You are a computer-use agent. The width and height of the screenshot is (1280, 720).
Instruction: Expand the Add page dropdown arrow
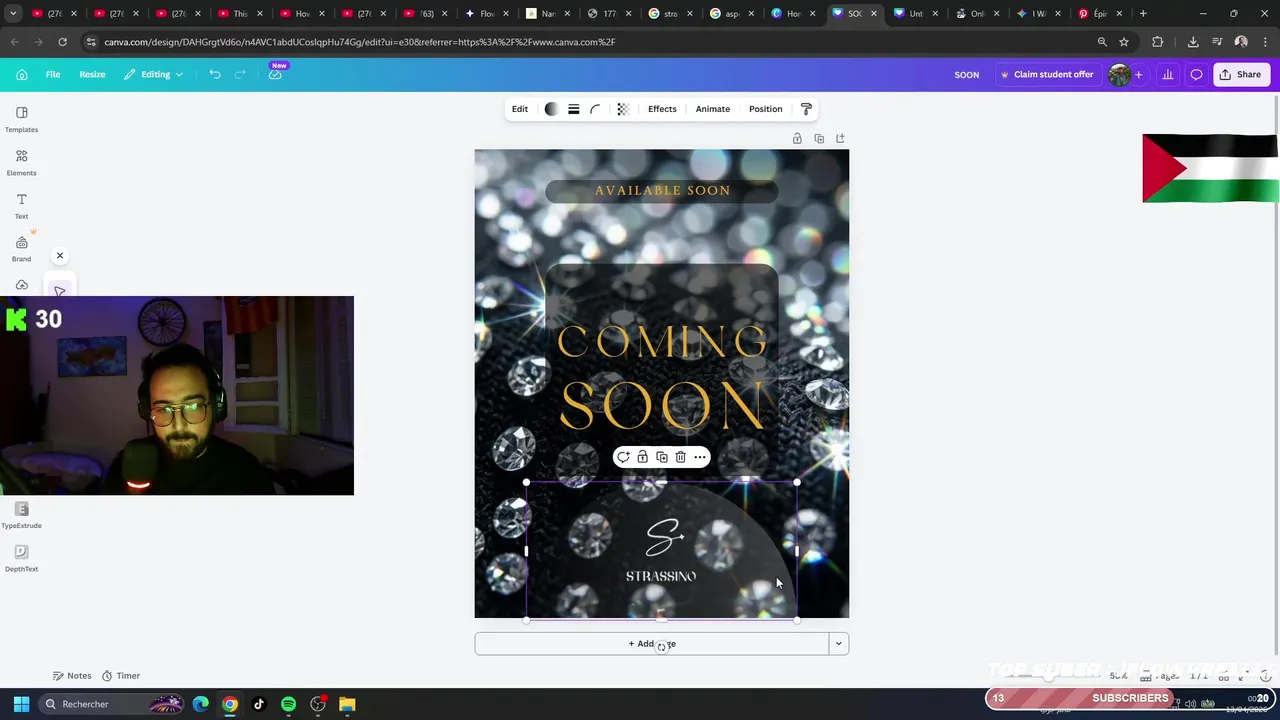coord(839,644)
